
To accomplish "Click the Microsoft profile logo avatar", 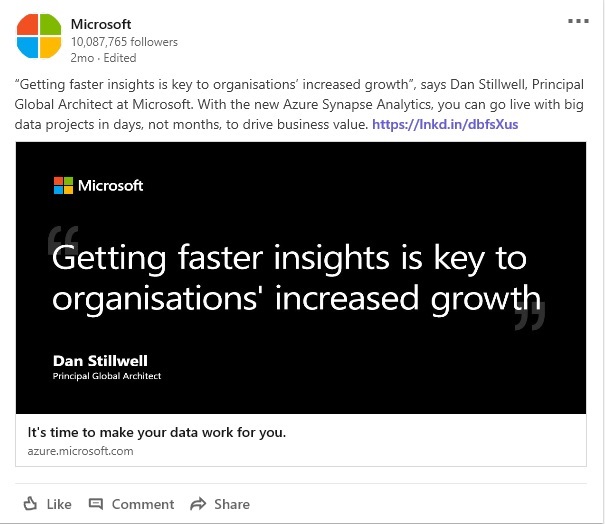I will coord(39,36).
